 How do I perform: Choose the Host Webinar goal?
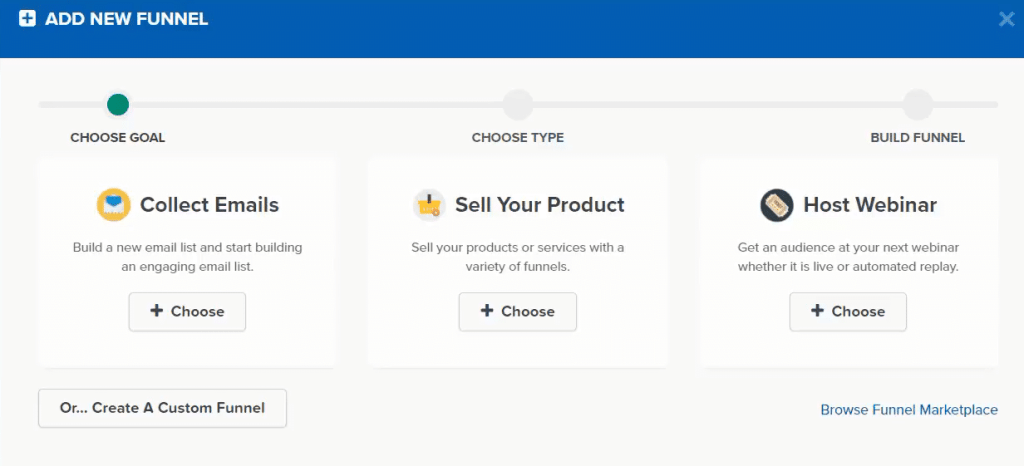click(x=848, y=311)
